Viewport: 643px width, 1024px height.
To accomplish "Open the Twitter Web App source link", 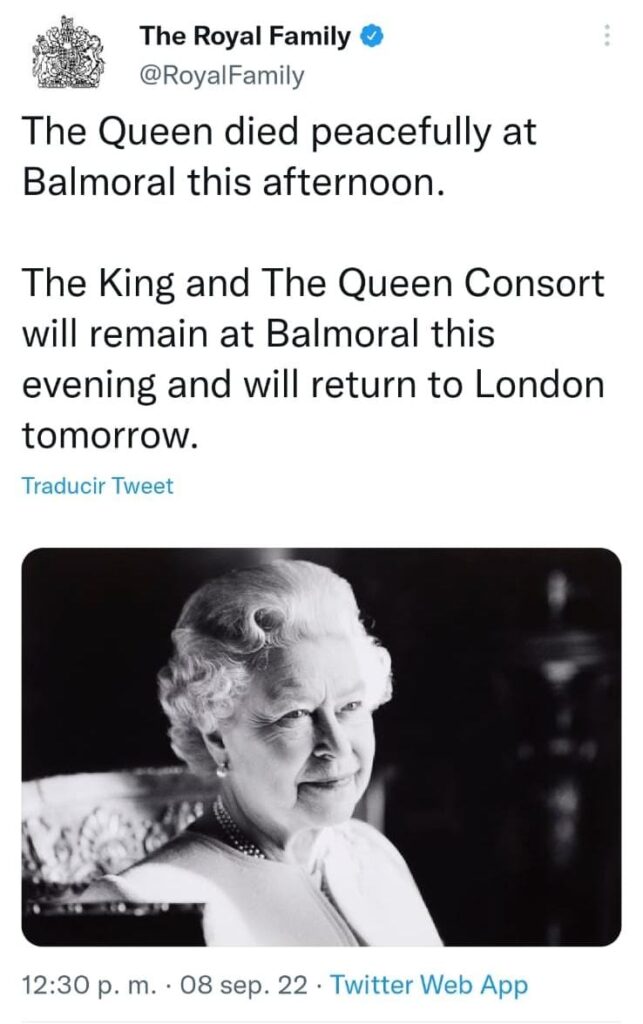I will (429, 985).
